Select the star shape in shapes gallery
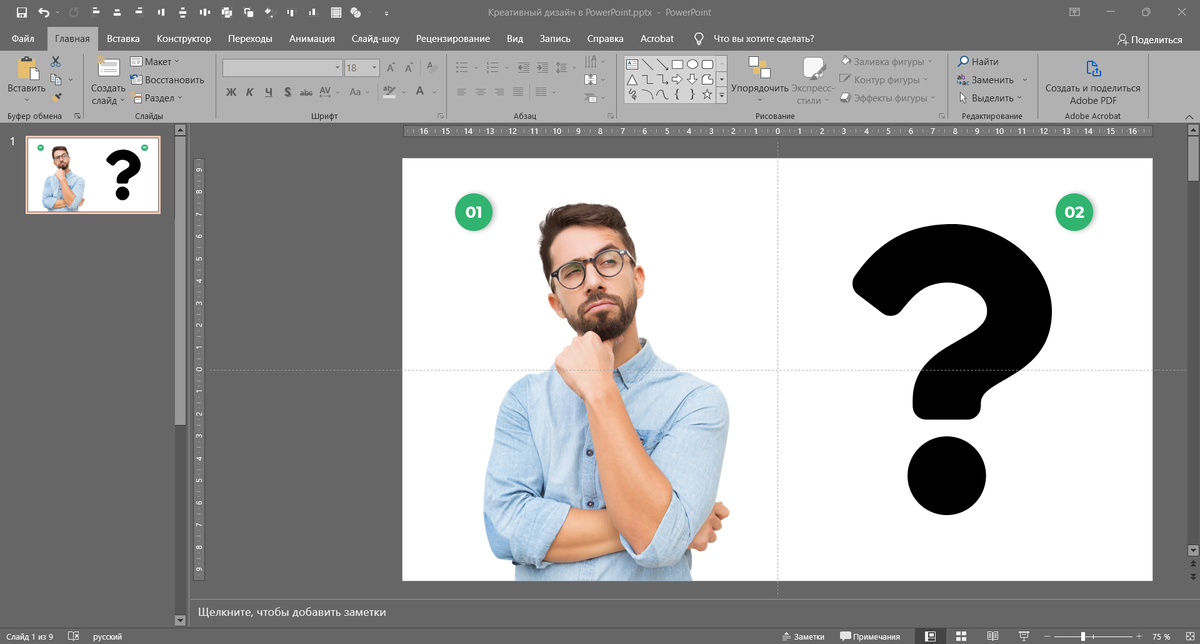The width and height of the screenshot is (1200, 644). (707, 94)
